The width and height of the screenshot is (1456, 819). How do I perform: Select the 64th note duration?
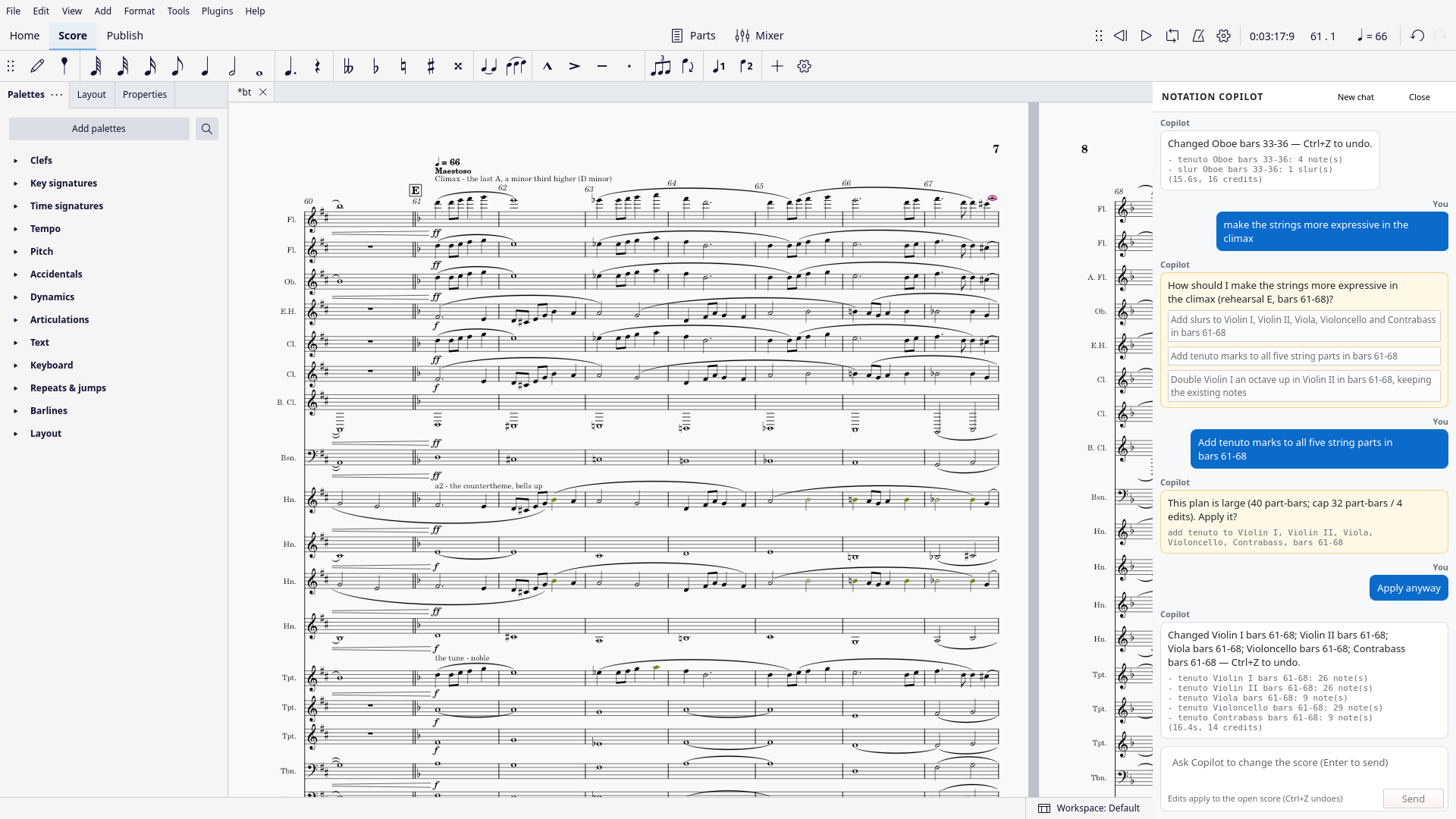click(x=96, y=67)
